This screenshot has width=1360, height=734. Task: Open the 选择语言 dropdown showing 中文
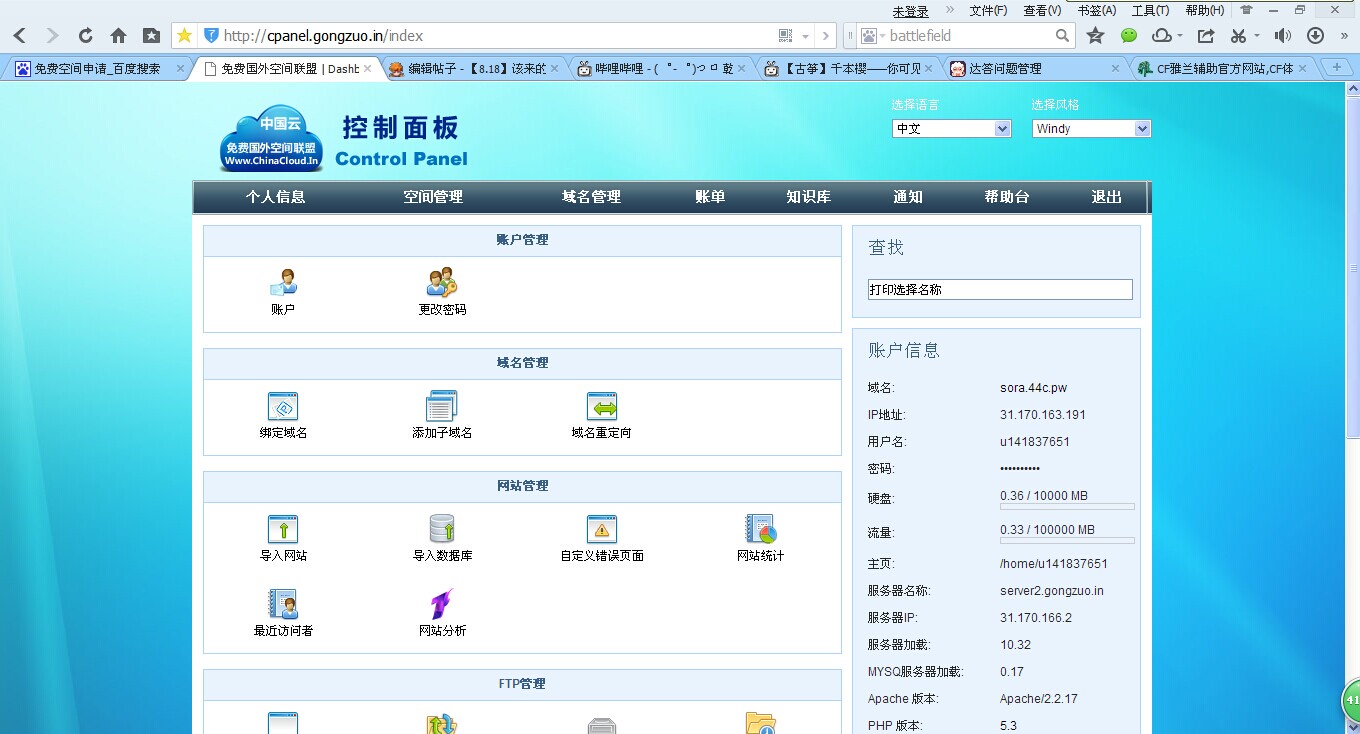(x=951, y=129)
